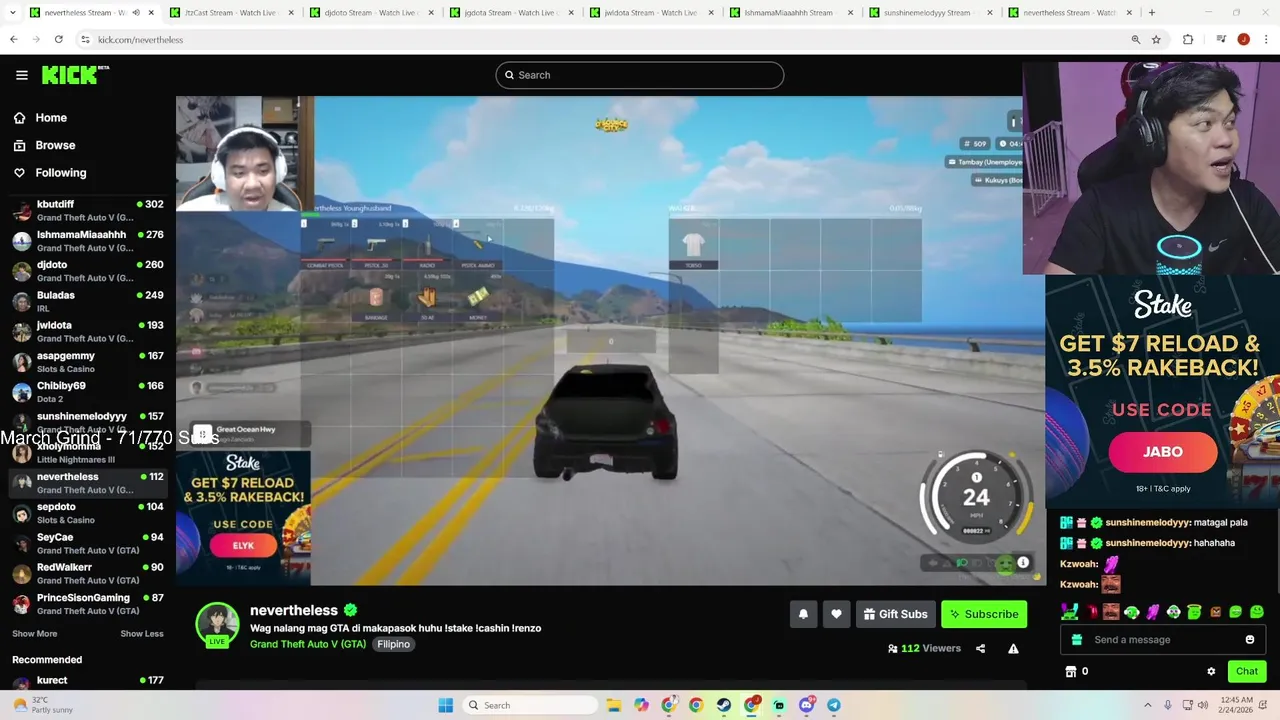
Task: Open Discord from taskbar
Action: tap(806, 705)
